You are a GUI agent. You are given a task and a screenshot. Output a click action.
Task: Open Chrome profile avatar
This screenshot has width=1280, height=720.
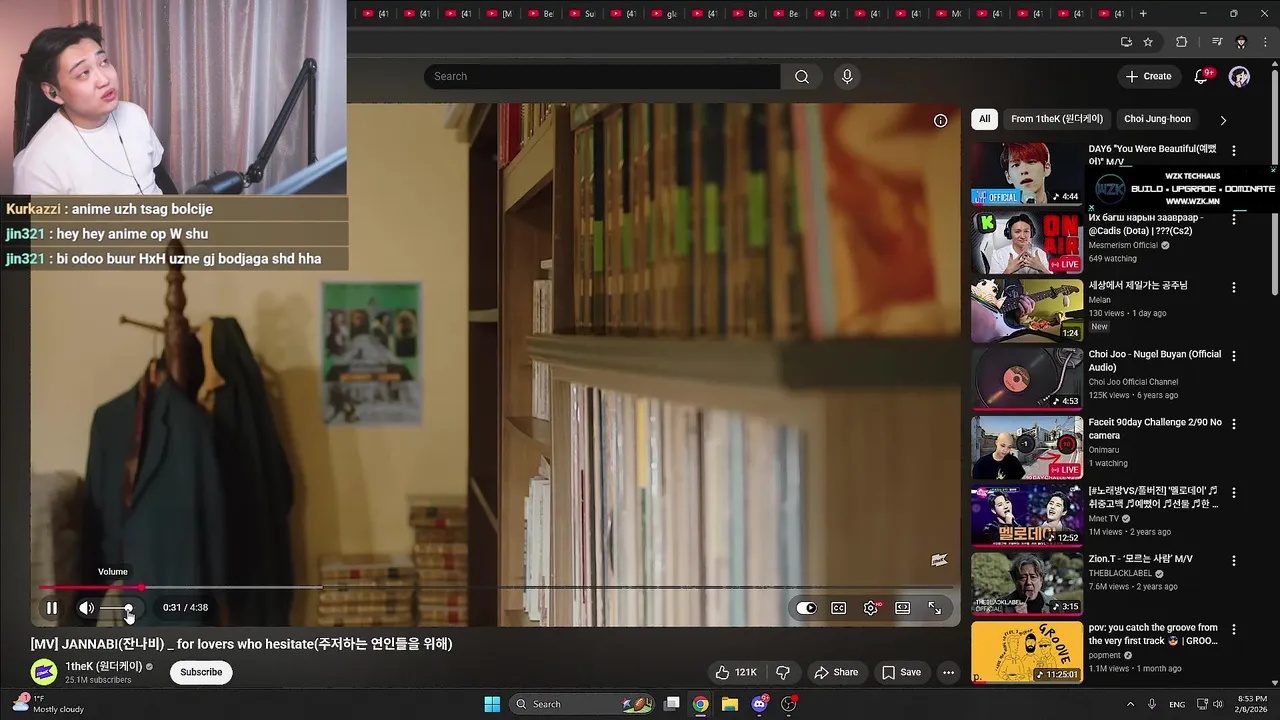tap(1241, 42)
